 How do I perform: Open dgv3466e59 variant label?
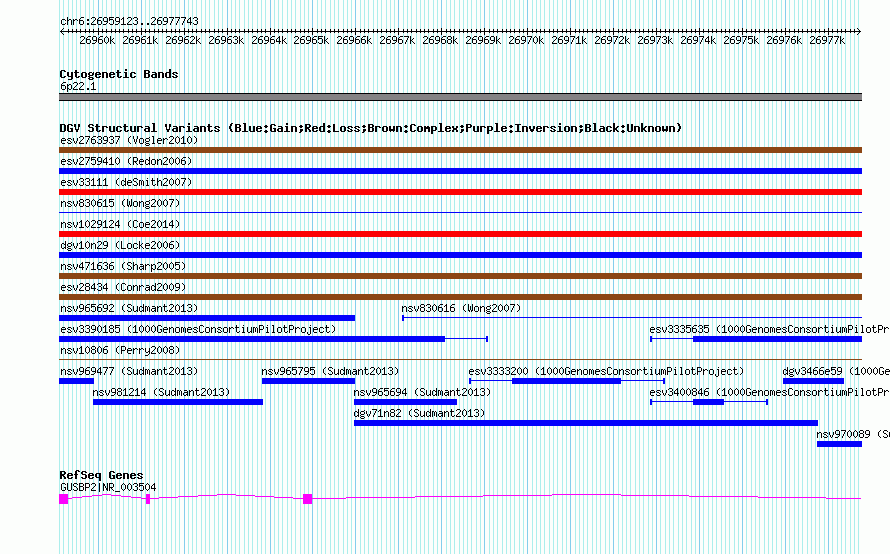pyautogui.click(x=836, y=371)
